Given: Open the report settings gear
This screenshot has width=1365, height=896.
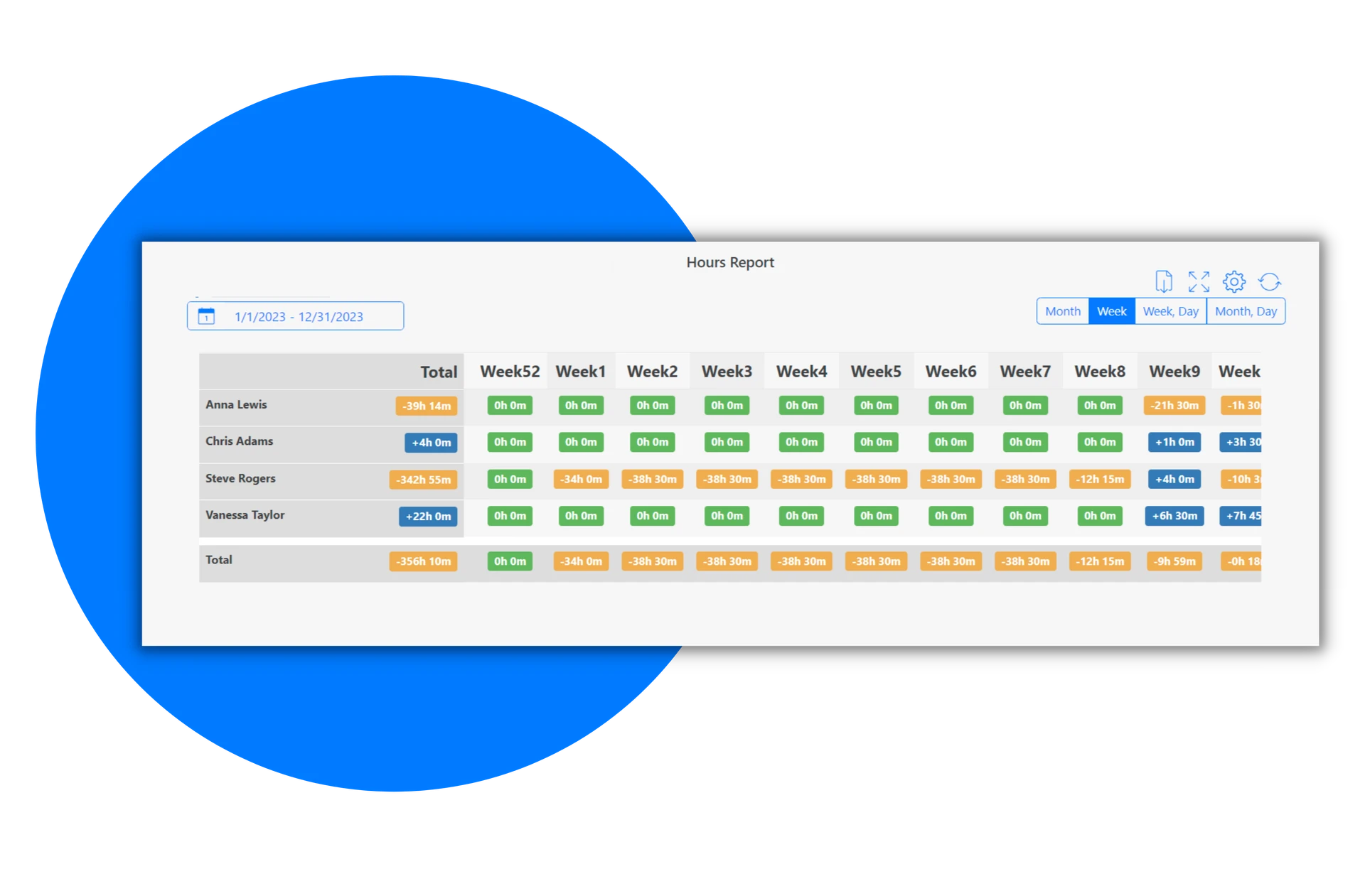Looking at the screenshot, I should click(x=1235, y=282).
